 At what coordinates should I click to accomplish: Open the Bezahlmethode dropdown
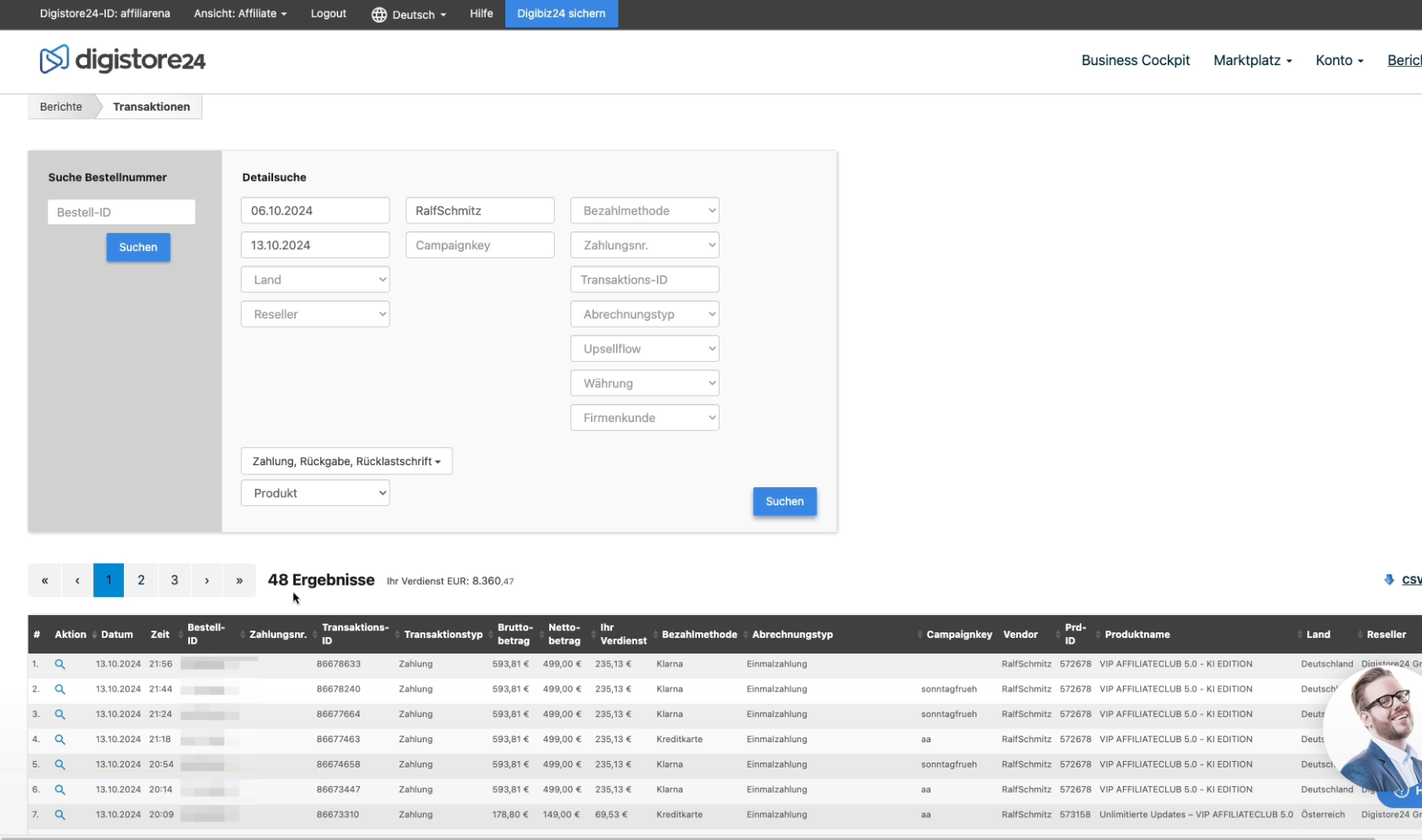pos(645,210)
